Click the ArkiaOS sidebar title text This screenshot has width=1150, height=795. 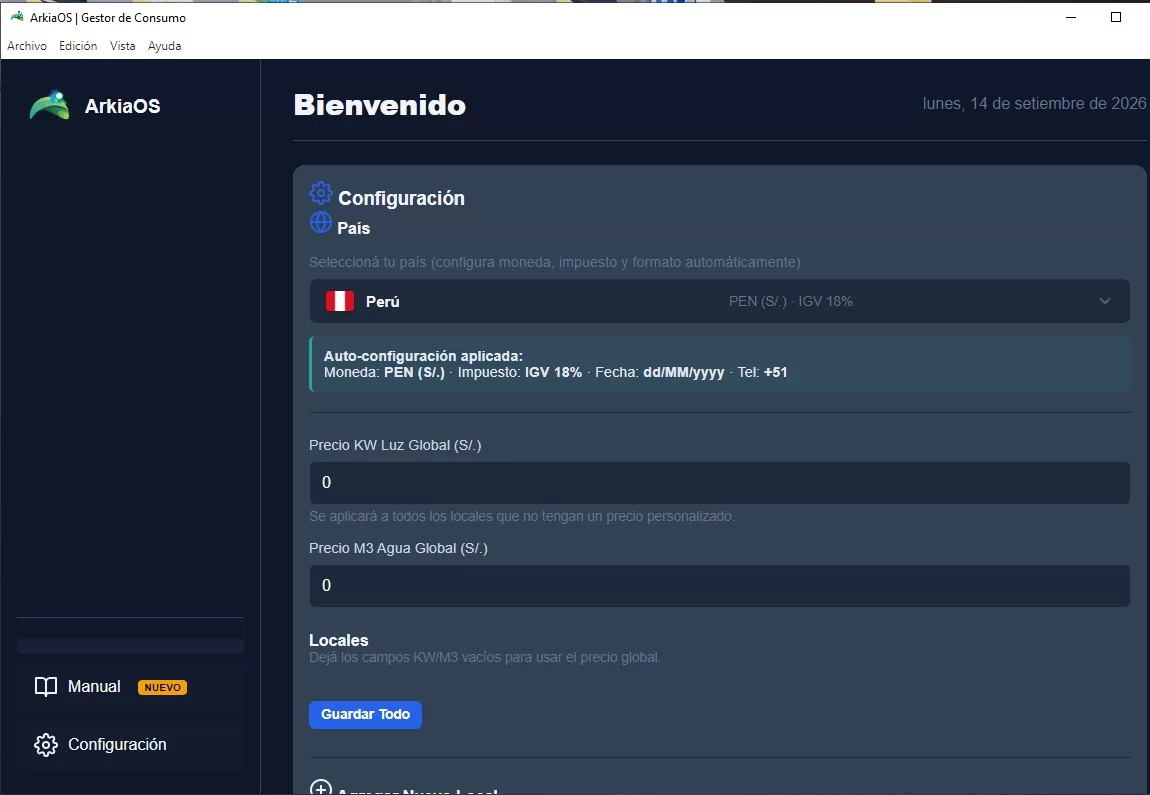pyautogui.click(x=122, y=106)
